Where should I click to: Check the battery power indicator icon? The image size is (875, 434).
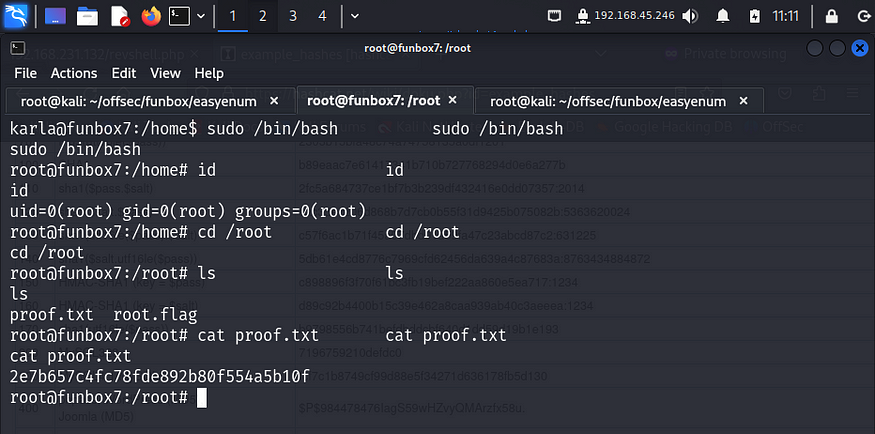[754, 16]
